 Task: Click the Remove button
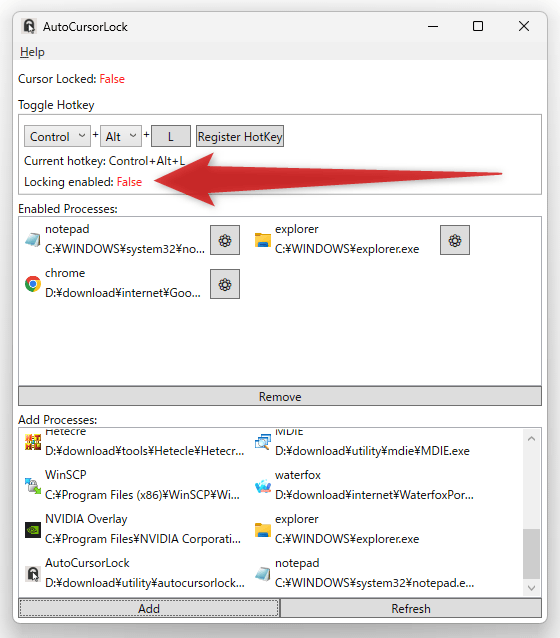coord(280,396)
